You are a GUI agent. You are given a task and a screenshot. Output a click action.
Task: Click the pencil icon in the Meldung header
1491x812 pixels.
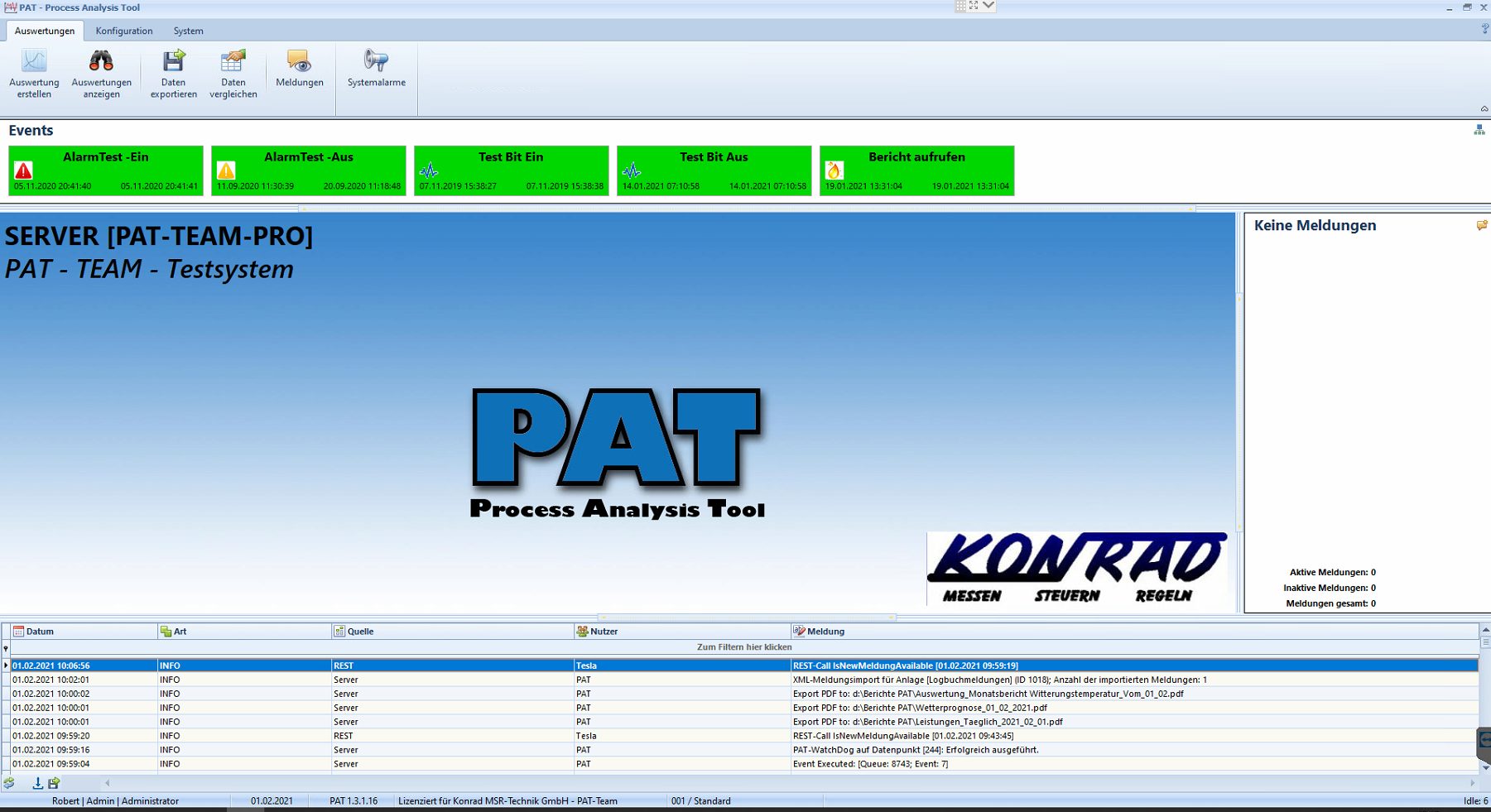(x=800, y=632)
